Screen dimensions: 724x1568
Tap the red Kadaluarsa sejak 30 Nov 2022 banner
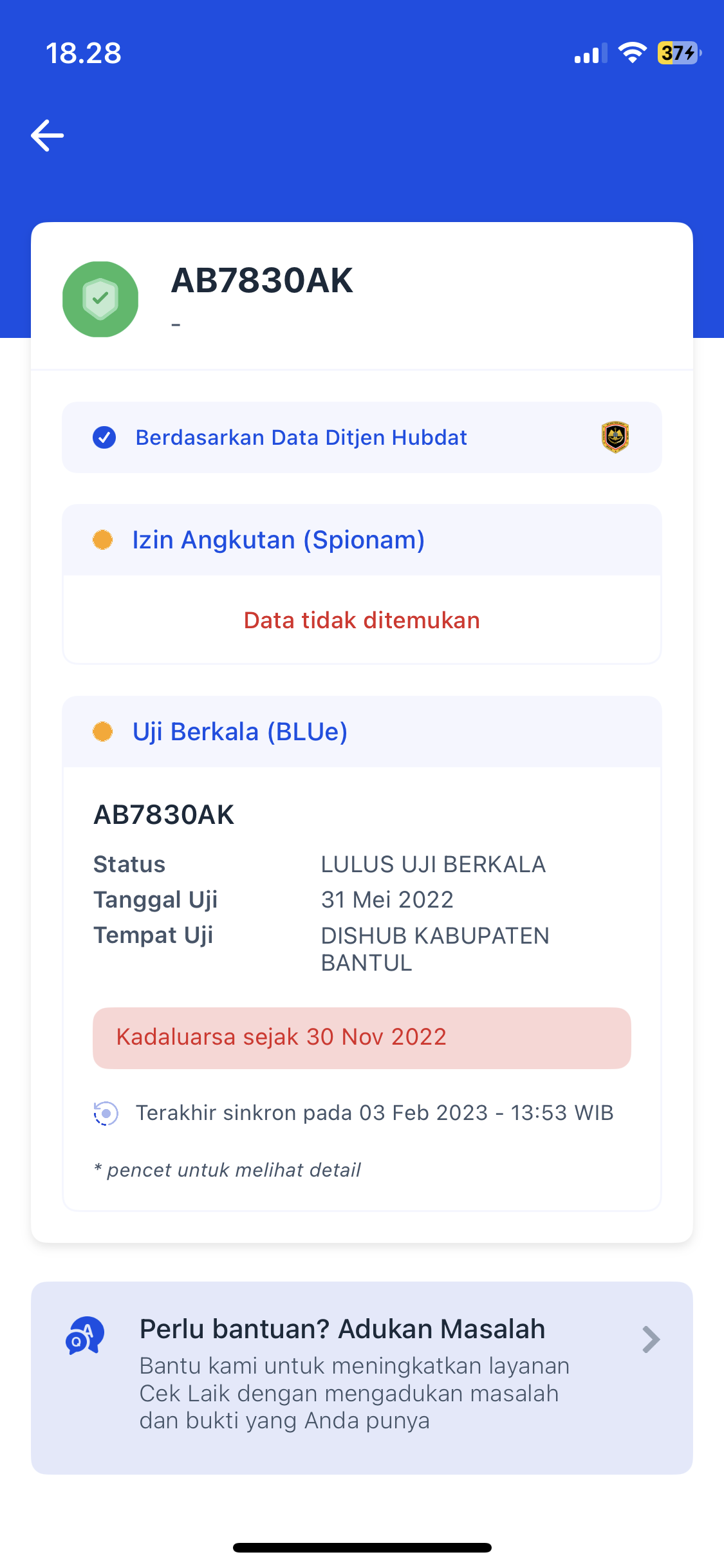click(x=362, y=1038)
